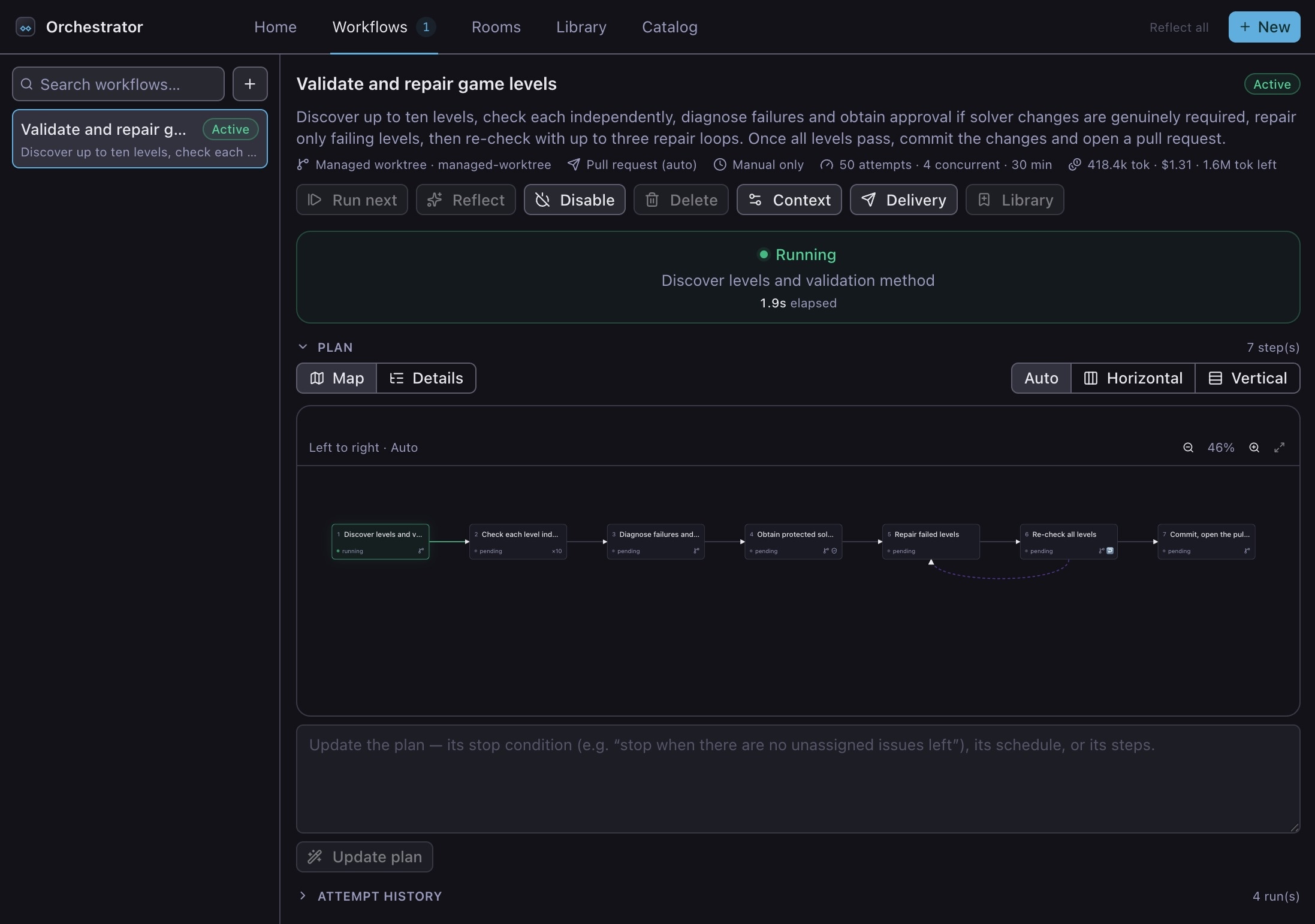Click branch icon on Commit, open the pull node
Viewport: 1315px width, 924px height.
tap(1247, 551)
